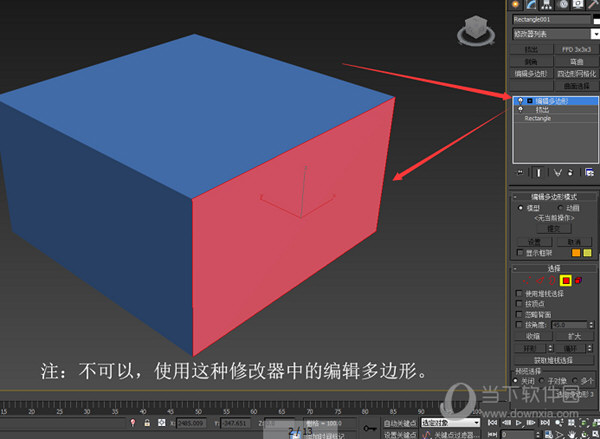Select Polygon sub-object level icon
Viewport: 600px width, 439px height.
[x=566, y=281]
